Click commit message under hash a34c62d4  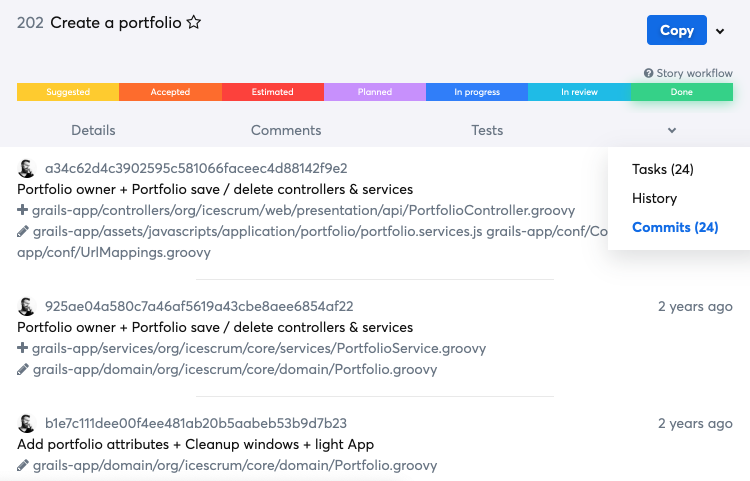pyautogui.click(x=215, y=189)
